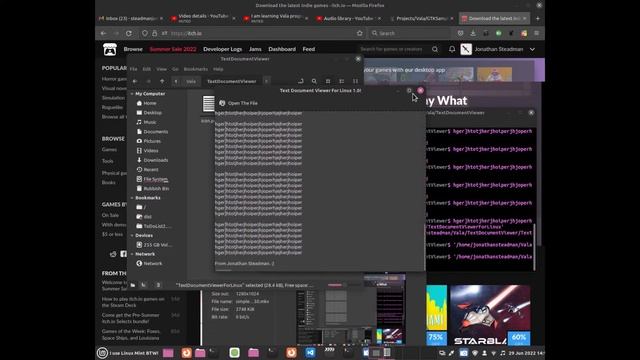
Task: Go back in Firefox history
Action: point(104,33)
